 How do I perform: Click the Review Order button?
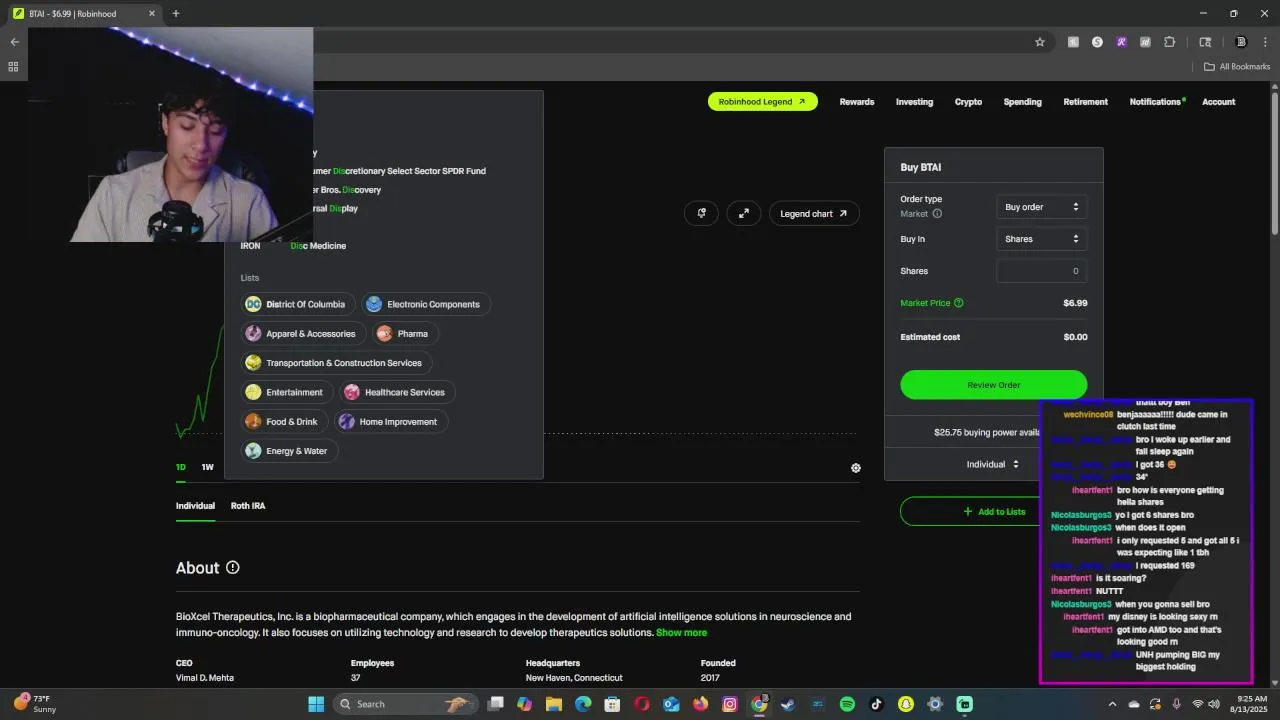coord(993,385)
